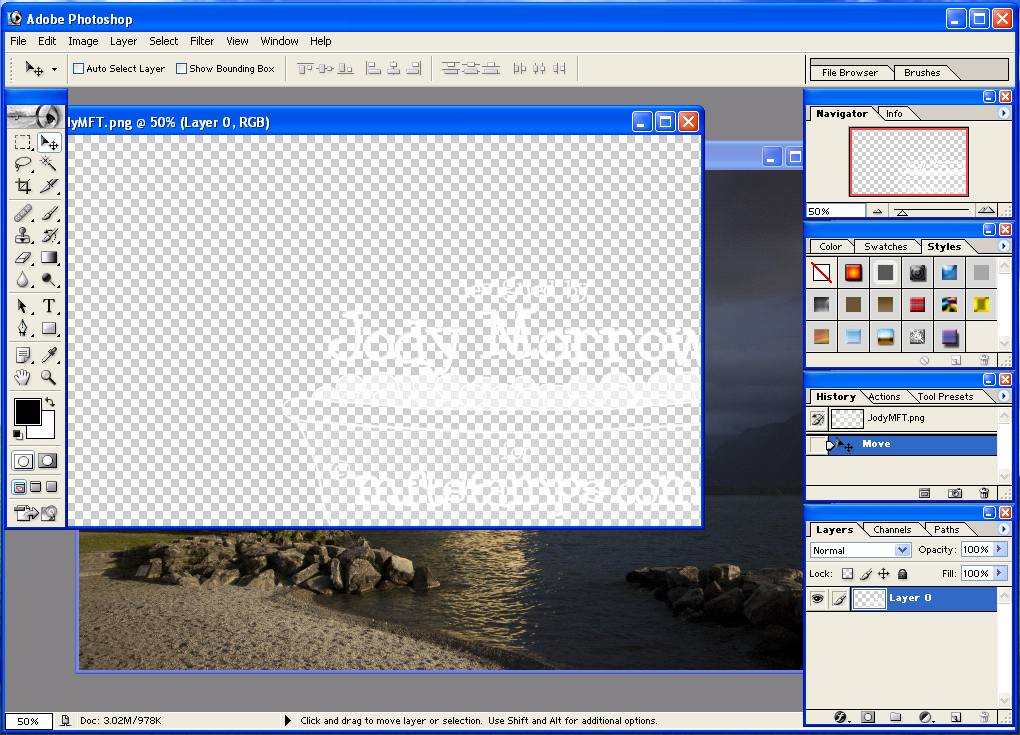Select the Pen tool
This screenshot has width=1020, height=735.
pos(23,328)
